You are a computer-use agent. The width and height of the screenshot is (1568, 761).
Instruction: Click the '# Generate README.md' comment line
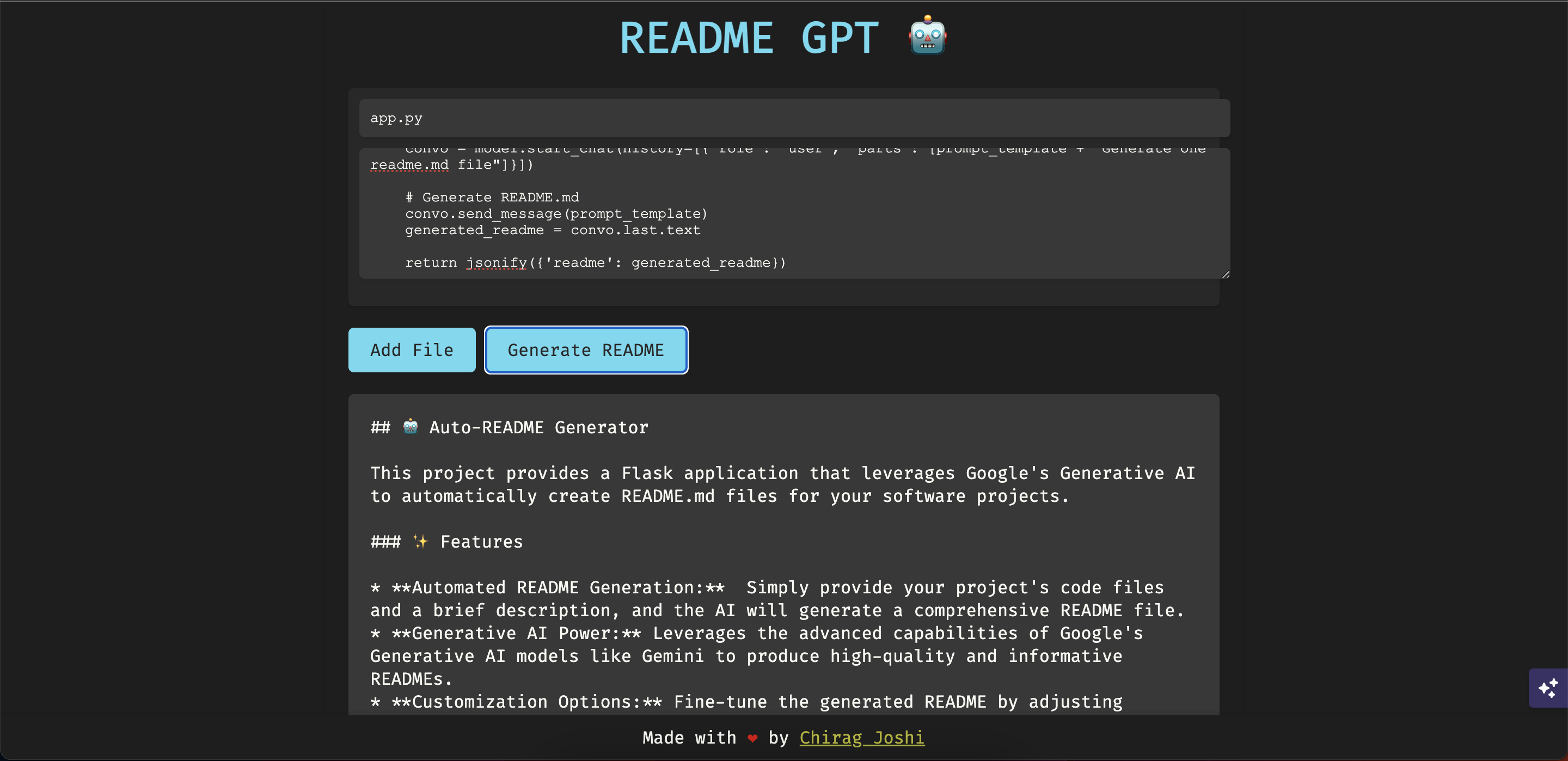click(492, 197)
